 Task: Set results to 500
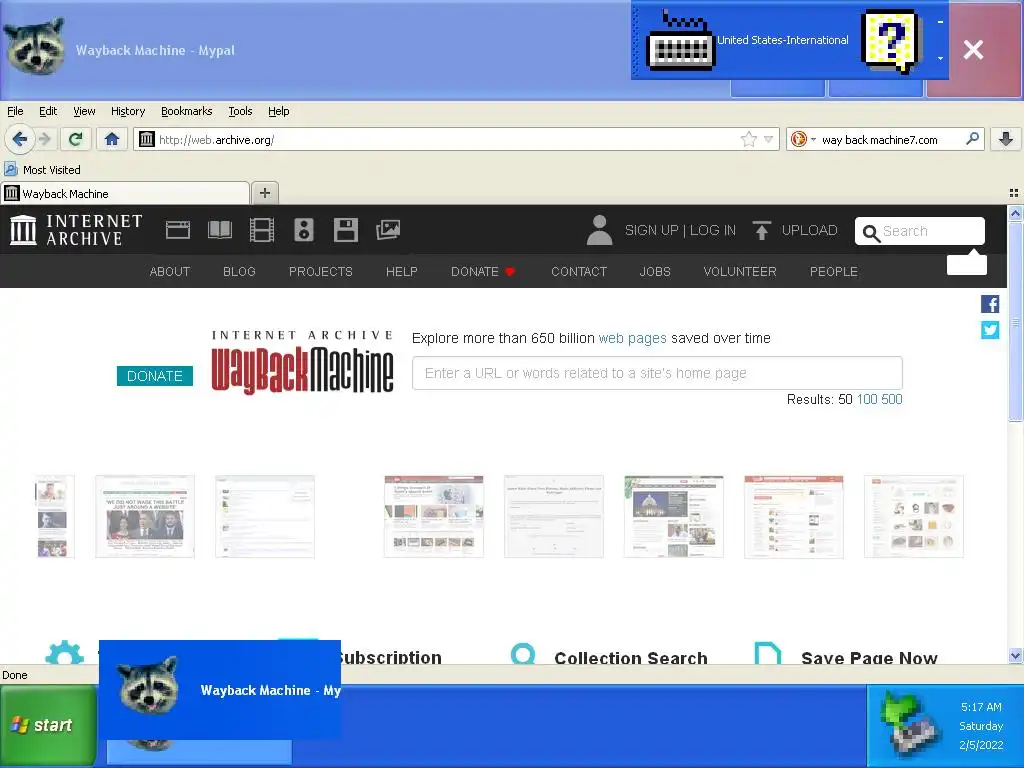click(x=891, y=399)
